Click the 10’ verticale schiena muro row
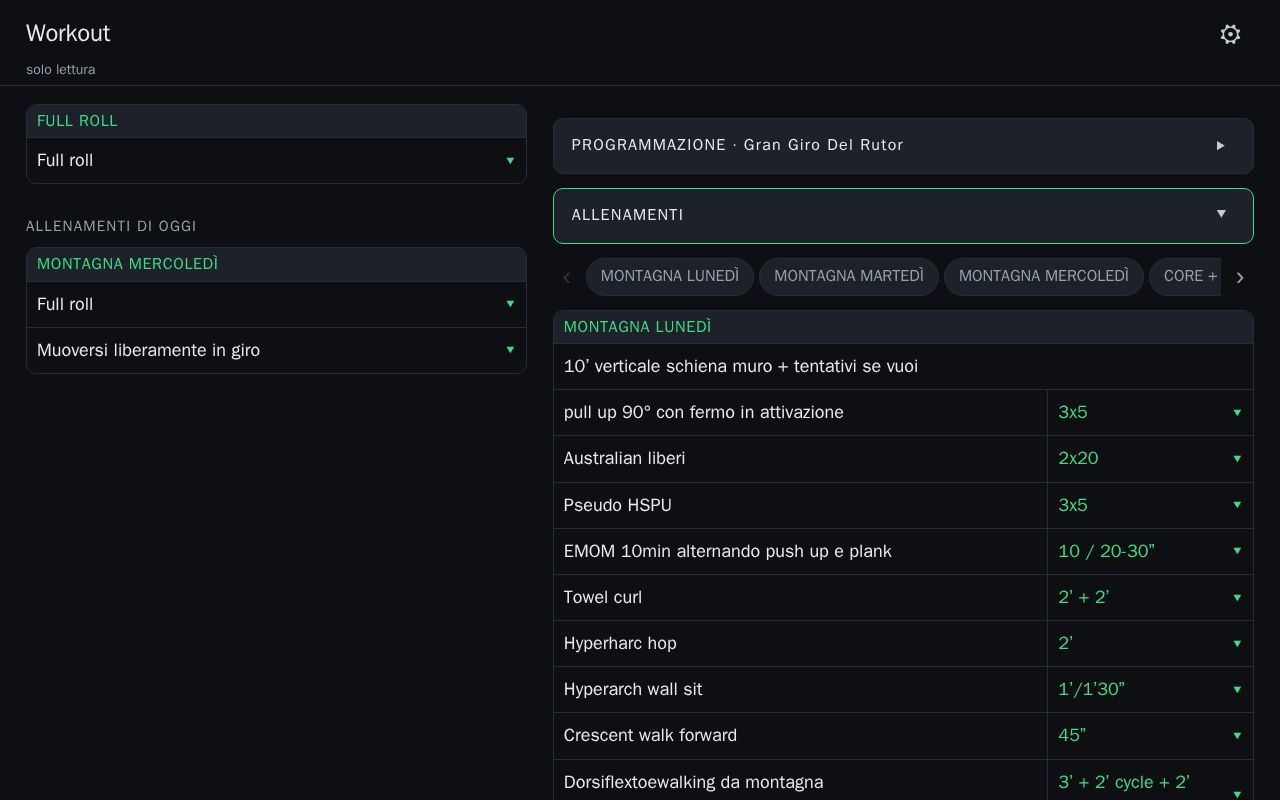Screen dimensions: 1280x800 pyautogui.click(x=903, y=367)
